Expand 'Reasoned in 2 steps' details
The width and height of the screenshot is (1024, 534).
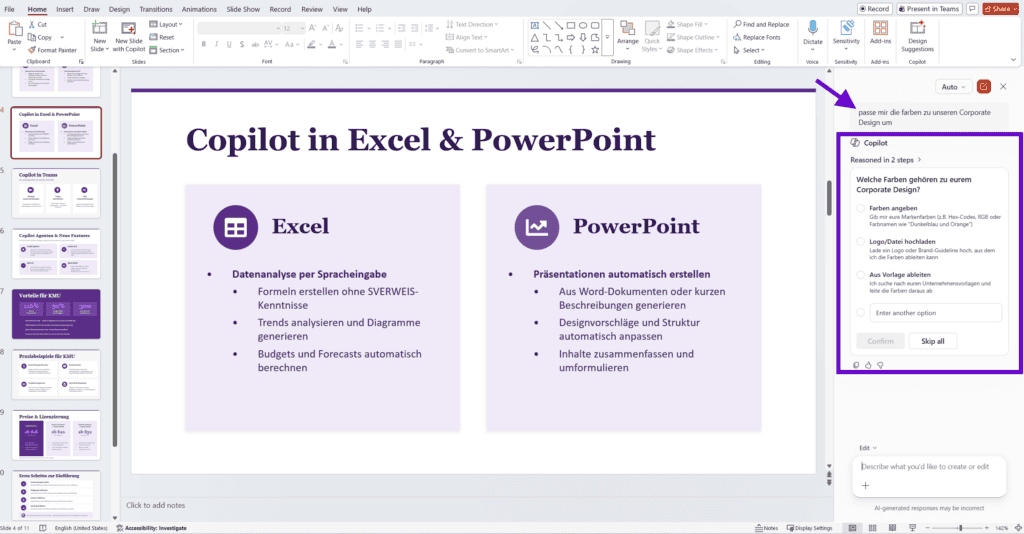(886, 160)
